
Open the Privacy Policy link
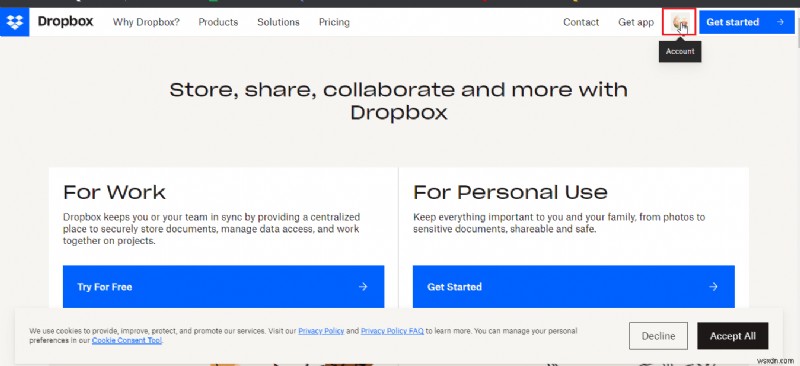(x=321, y=331)
